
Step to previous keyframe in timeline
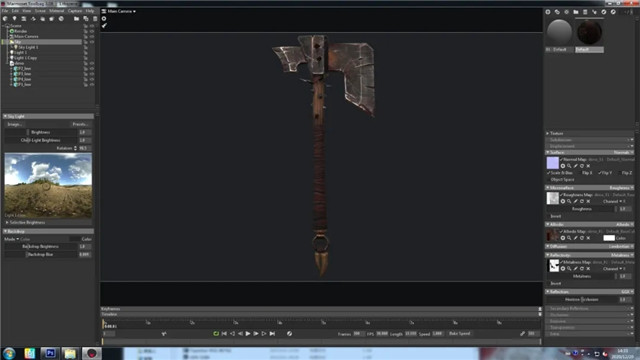pos(232,333)
